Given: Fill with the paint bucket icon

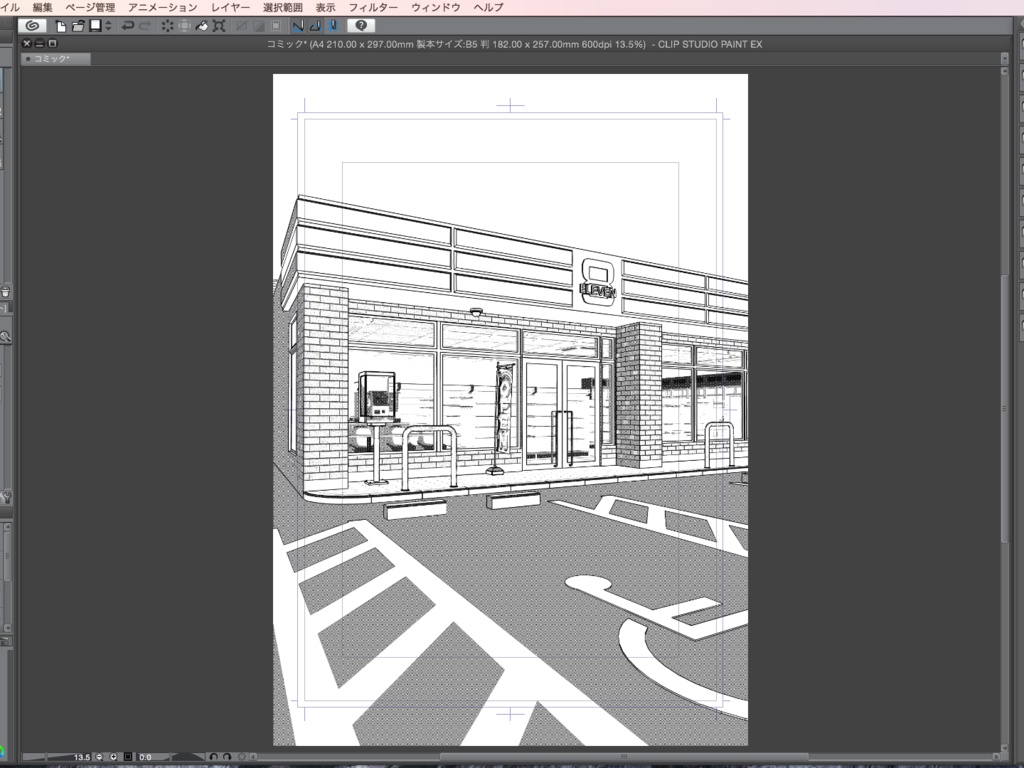Looking at the screenshot, I should point(202,26).
